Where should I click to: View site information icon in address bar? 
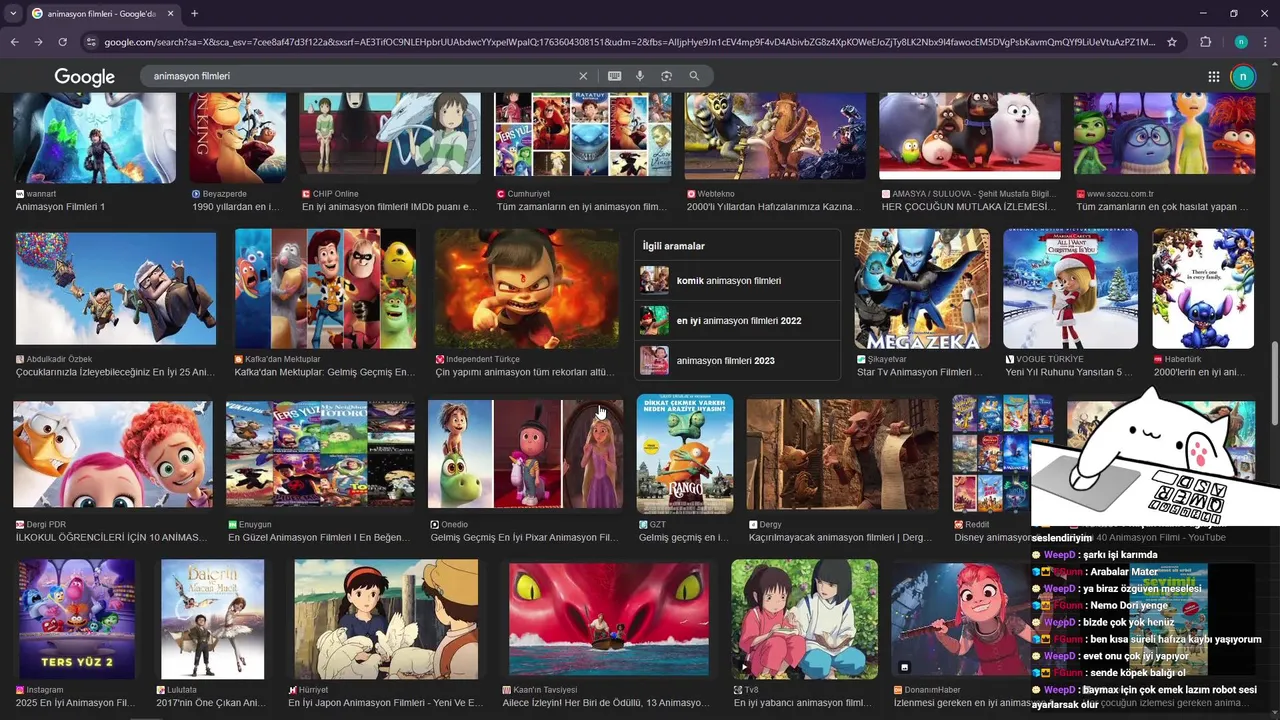click(91, 42)
